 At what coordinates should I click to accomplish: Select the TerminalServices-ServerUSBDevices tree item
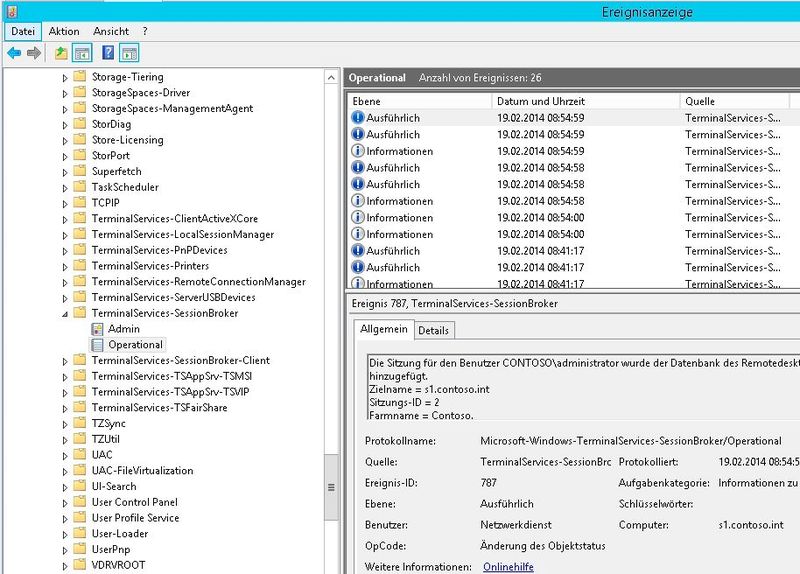pos(173,297)
